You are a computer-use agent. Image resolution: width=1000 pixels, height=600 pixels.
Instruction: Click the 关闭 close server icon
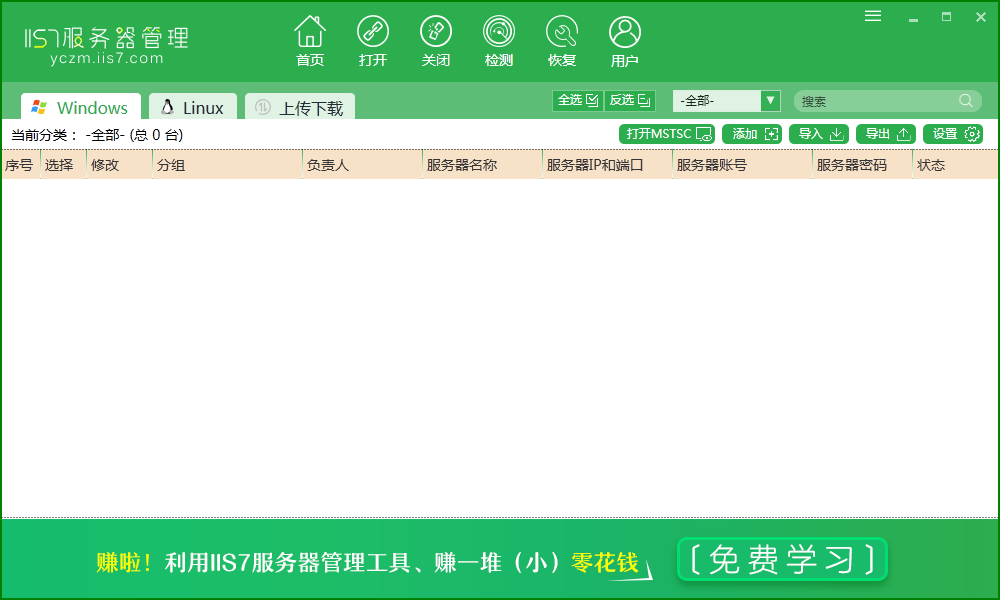click(x=436, y=40)
